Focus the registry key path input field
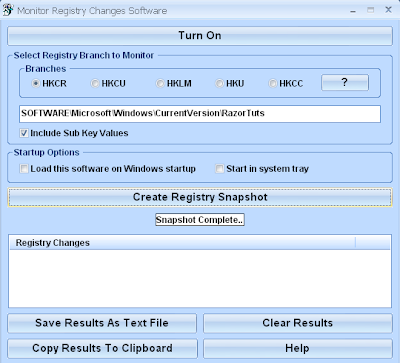 coord(200,114)
